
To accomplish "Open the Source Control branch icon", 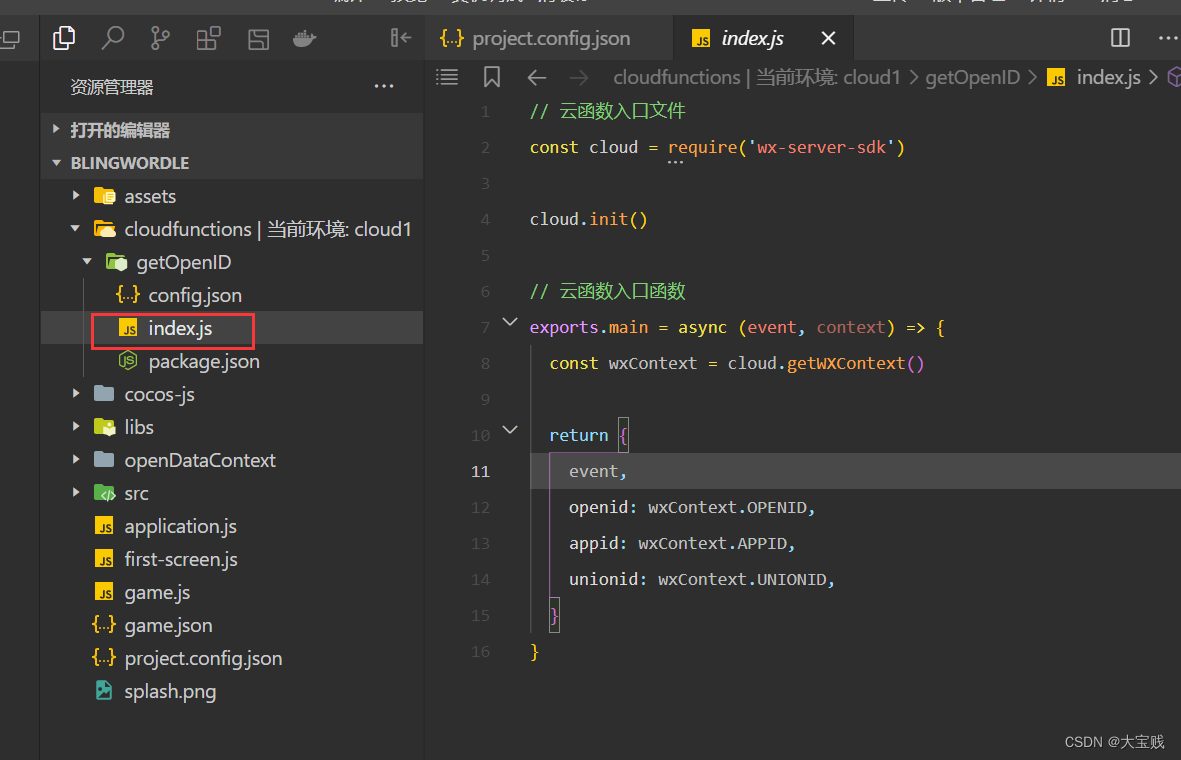I will point(160,38).
